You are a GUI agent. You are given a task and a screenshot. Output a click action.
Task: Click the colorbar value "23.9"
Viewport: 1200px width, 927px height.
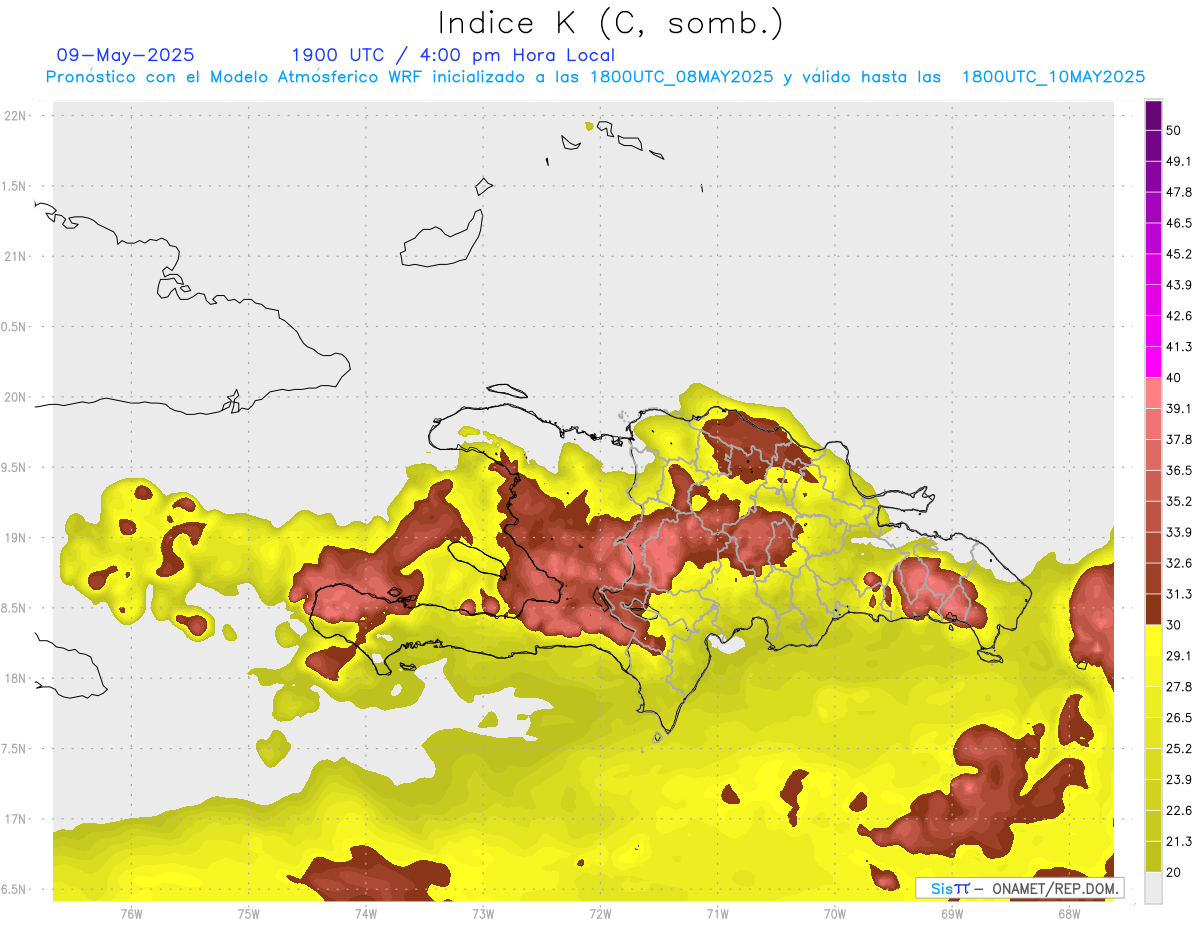[1179, 780]
